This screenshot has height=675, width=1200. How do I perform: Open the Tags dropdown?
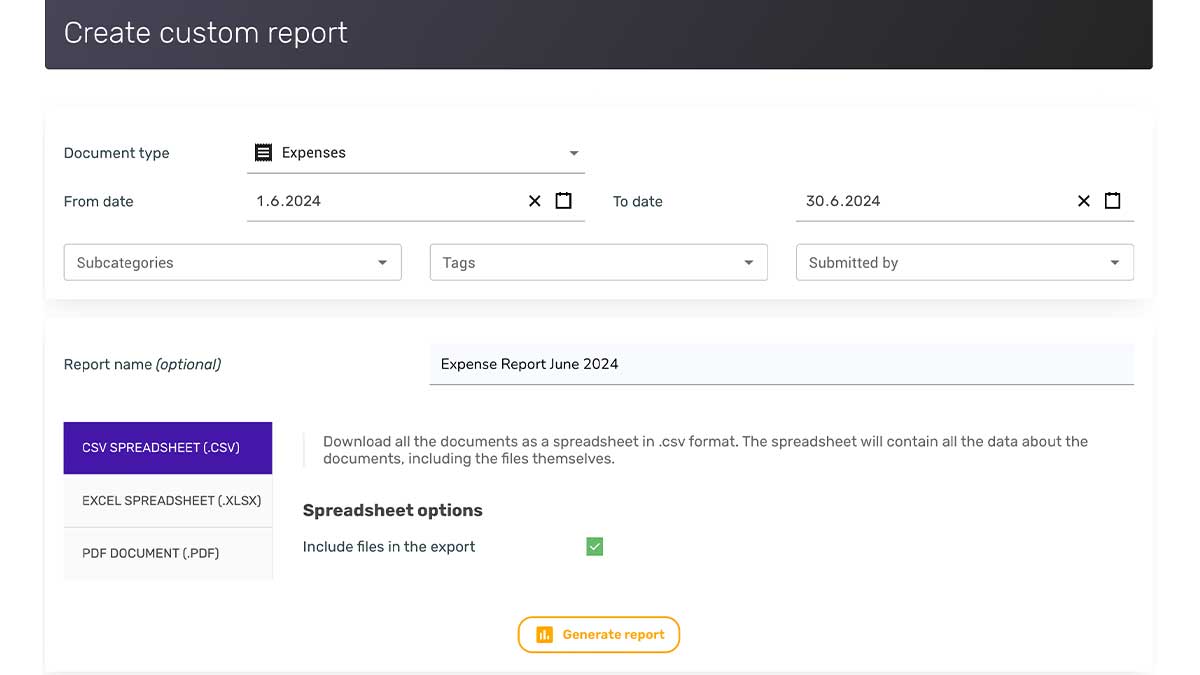[x=598, y=263]
